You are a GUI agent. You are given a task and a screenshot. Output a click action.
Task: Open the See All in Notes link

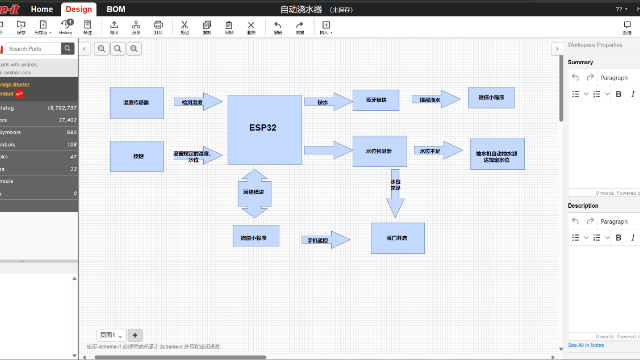click(586, 345)
